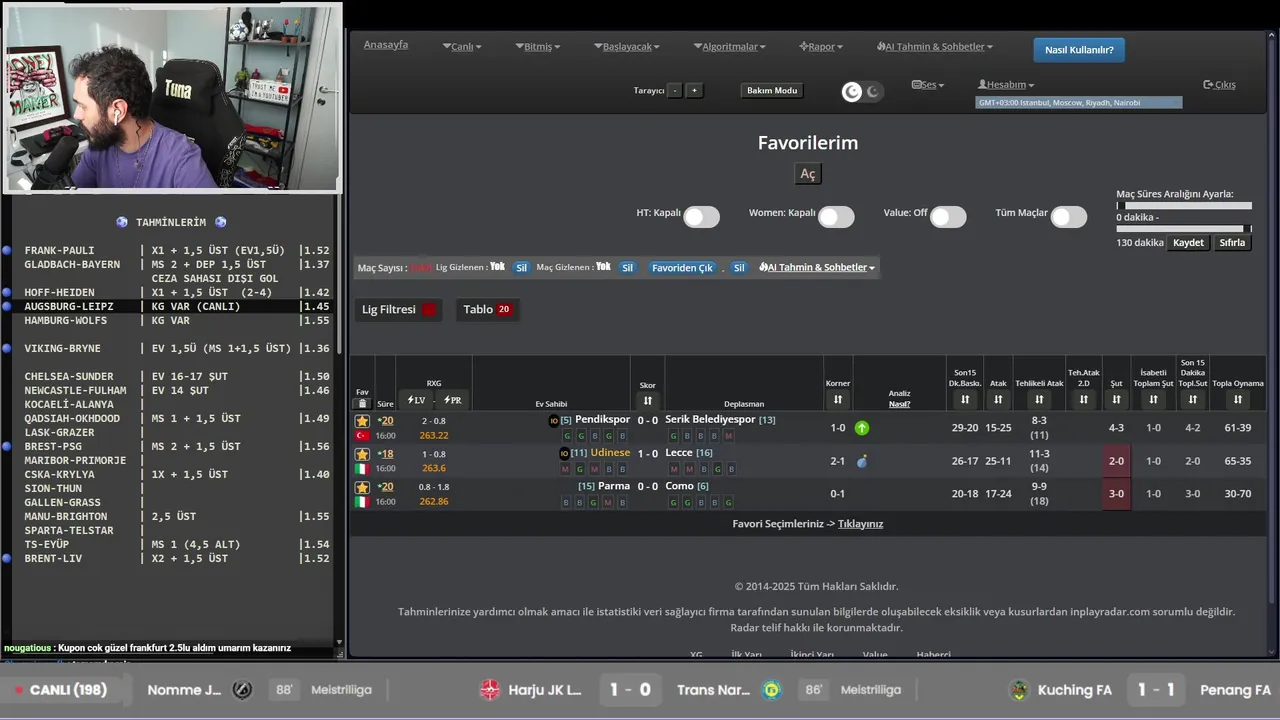Image resolution: width=1280 pixels, height=720 pixels.
Task: Expand the Algoritmalar dropdown
Action: click(729, 47)
